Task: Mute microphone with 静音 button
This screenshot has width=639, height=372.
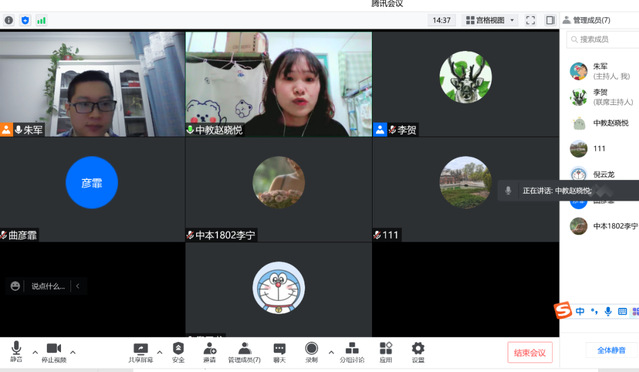Action: (16, 352)
